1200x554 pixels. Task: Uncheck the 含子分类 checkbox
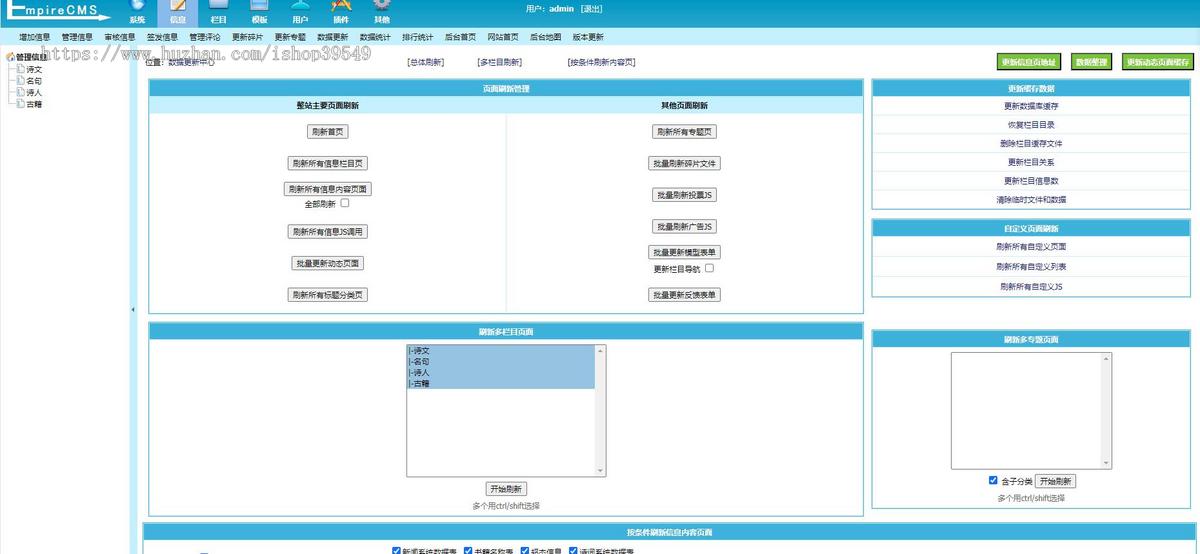pyautogui.click(x=992, y=480)
